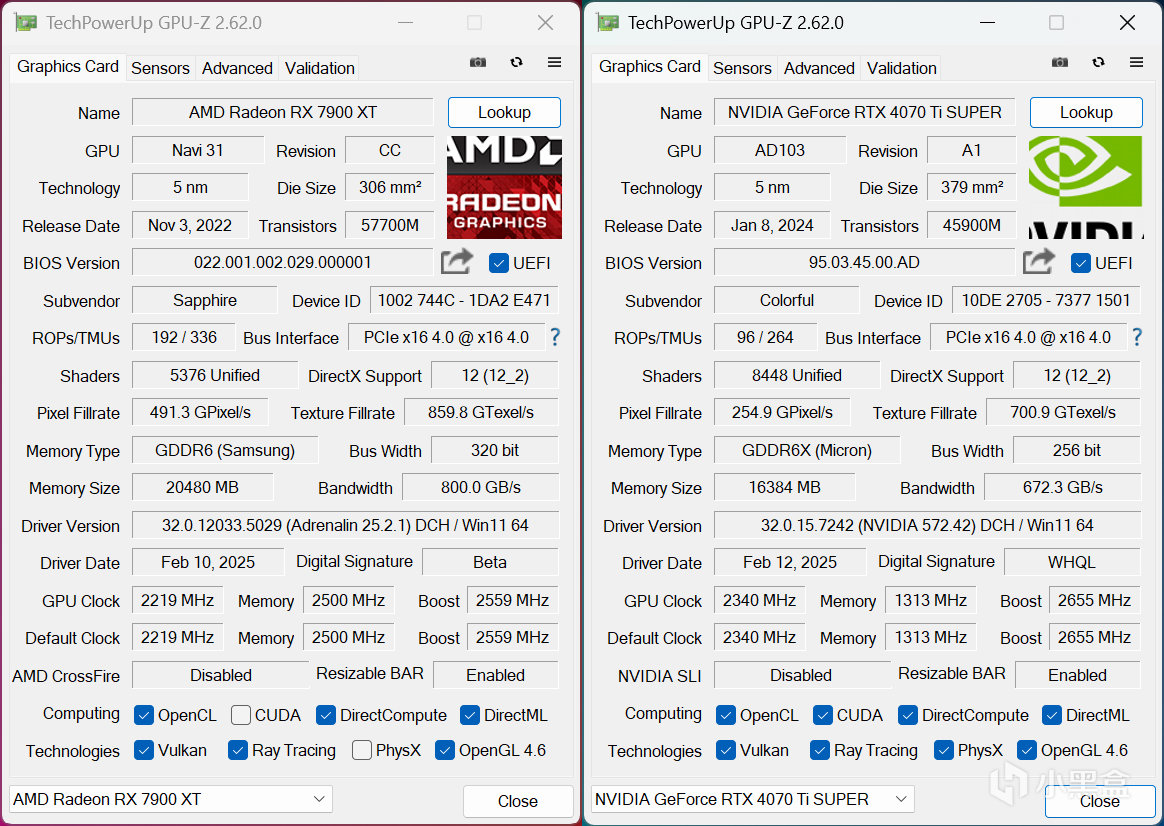Click screenshot camera icon in AMD window

click(478, 62)
